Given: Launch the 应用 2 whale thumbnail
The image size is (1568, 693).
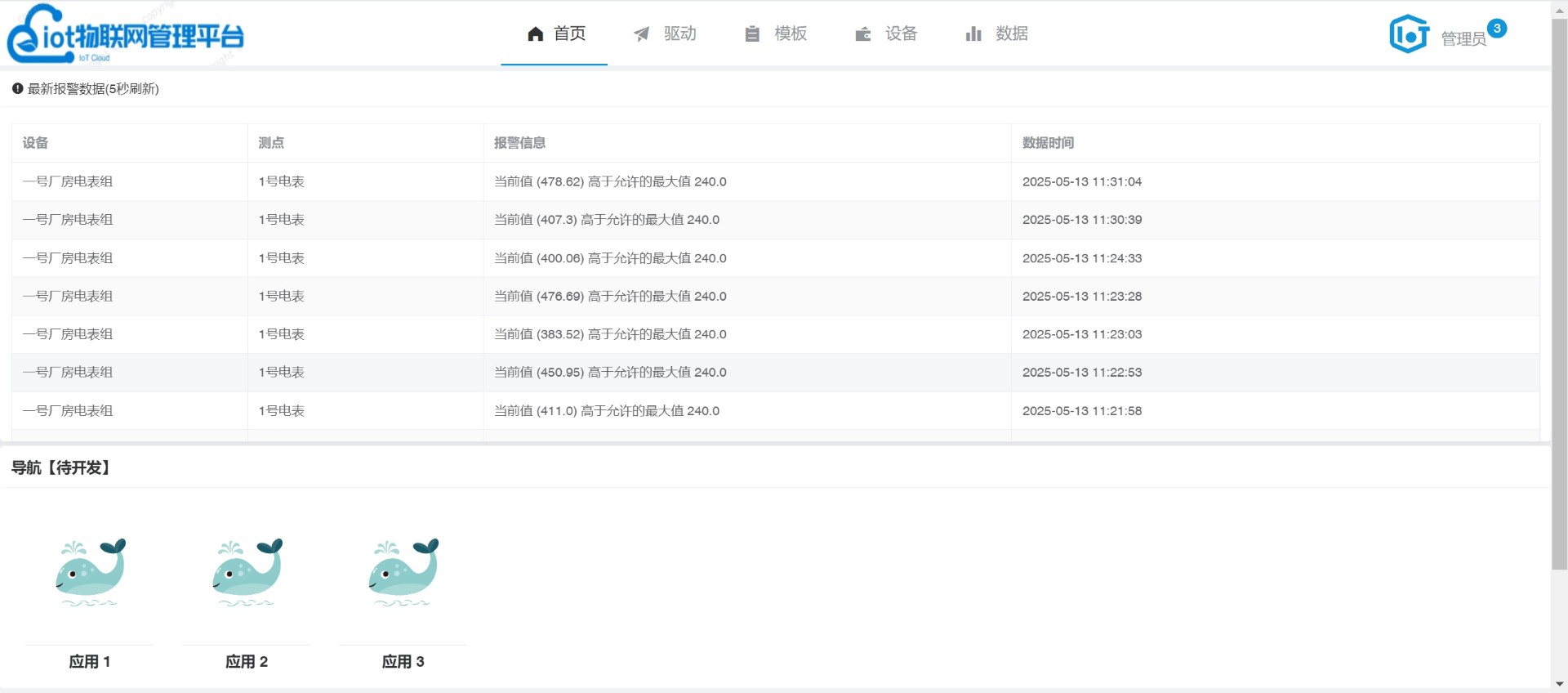Looking at the screenshot, I should tap(247, 571).
